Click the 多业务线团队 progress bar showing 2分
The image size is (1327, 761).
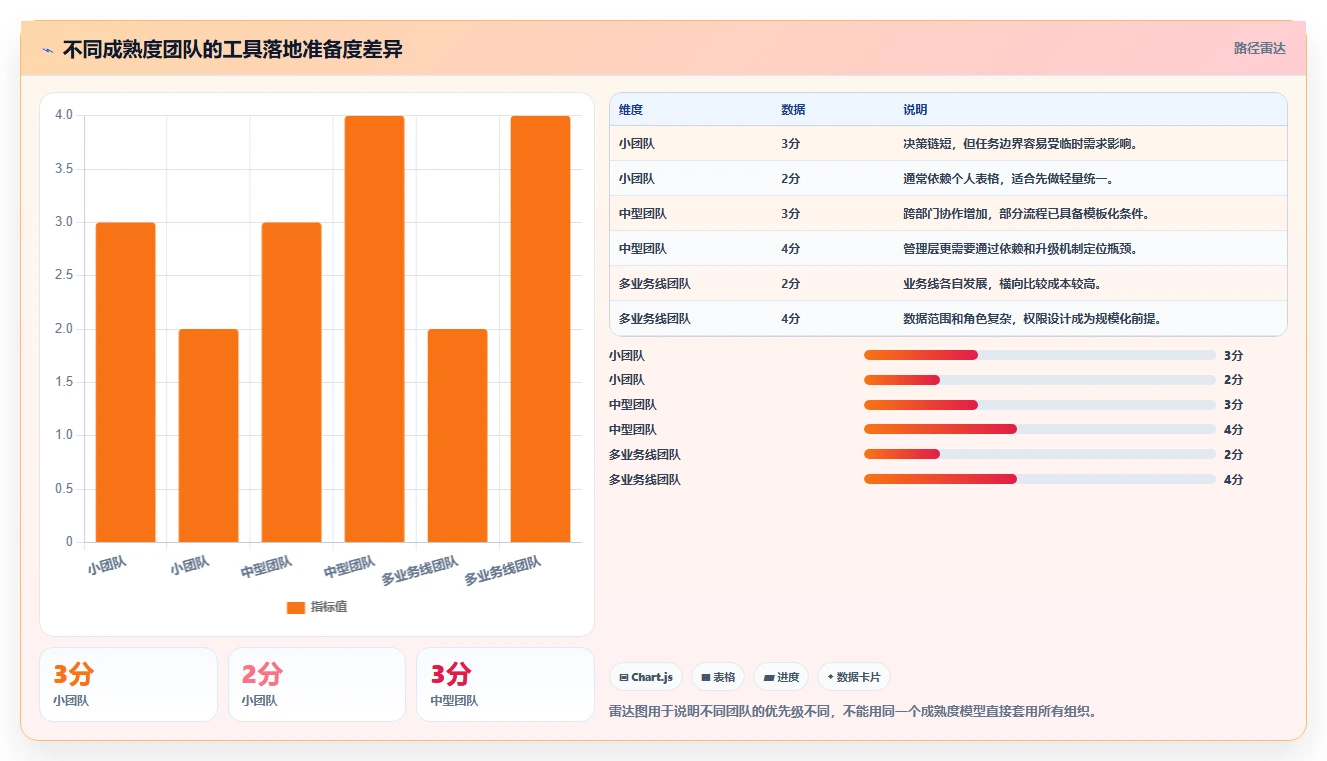(x=1039, y=454)
